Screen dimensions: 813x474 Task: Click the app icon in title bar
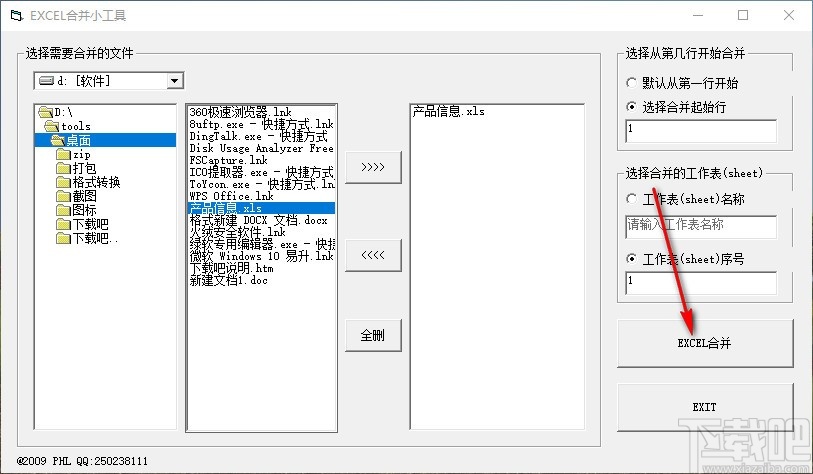coord(17,15)
